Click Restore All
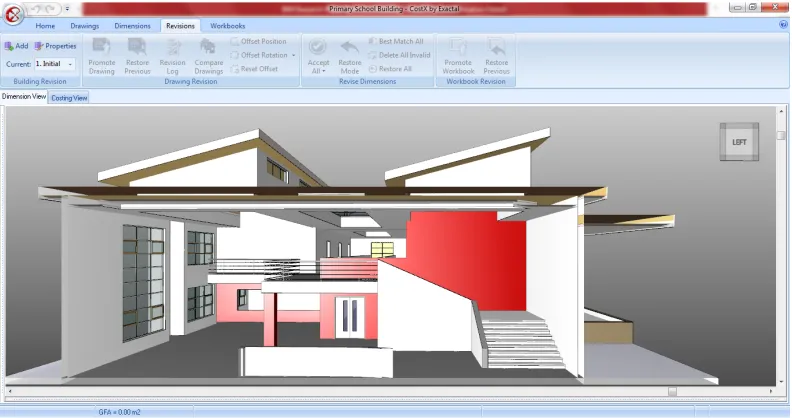 pyautogui.click(x=390, y=69)
